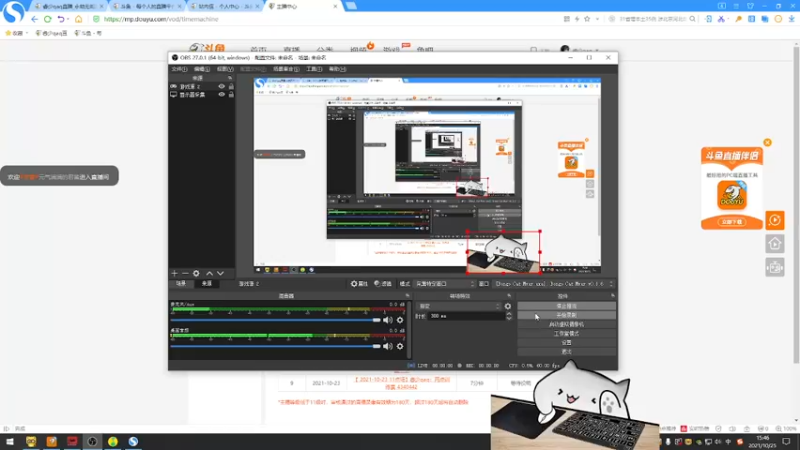Open the scene transition type dropdown

pyautogui.click(x=459, y=306)
